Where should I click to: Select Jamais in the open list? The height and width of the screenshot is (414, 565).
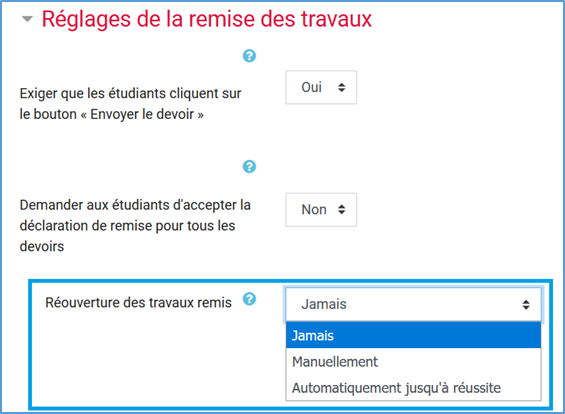(413, 335)
